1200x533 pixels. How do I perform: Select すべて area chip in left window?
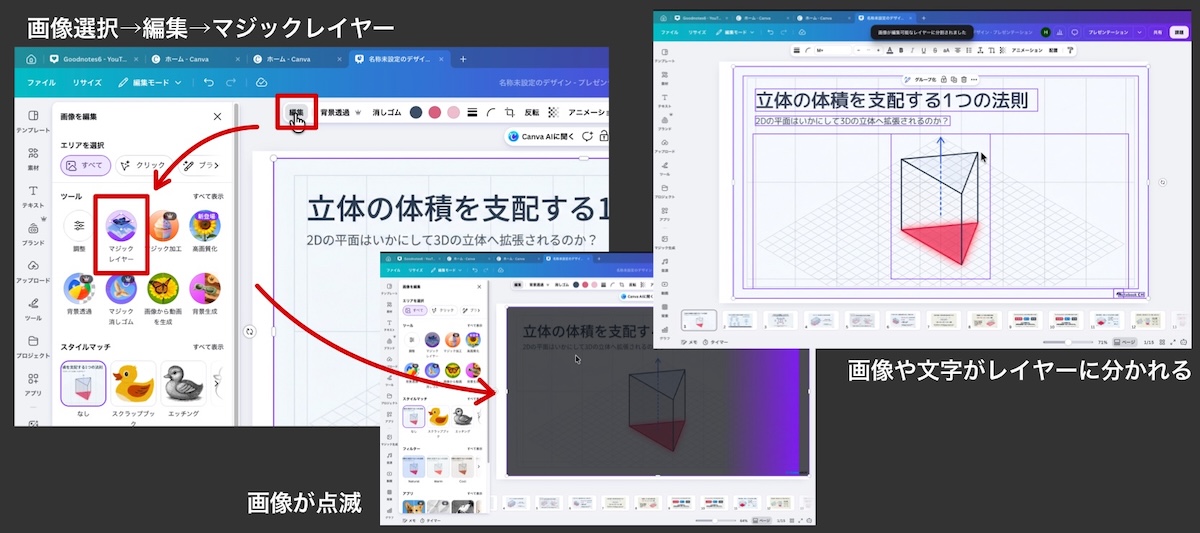click(85, 166)
